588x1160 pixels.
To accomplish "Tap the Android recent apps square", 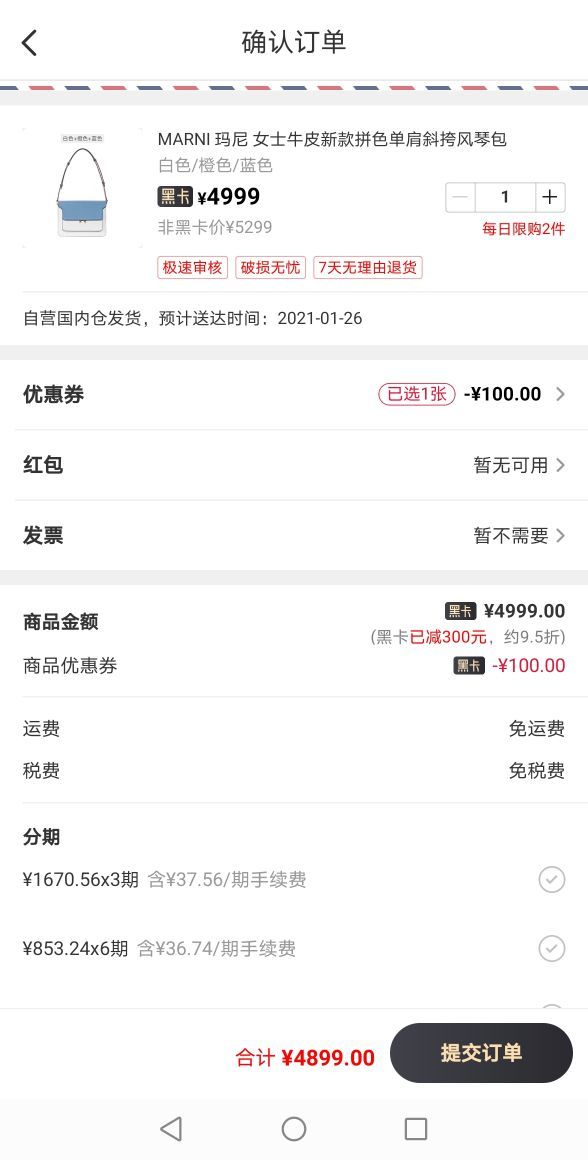I will click(x=416, y=1129).
